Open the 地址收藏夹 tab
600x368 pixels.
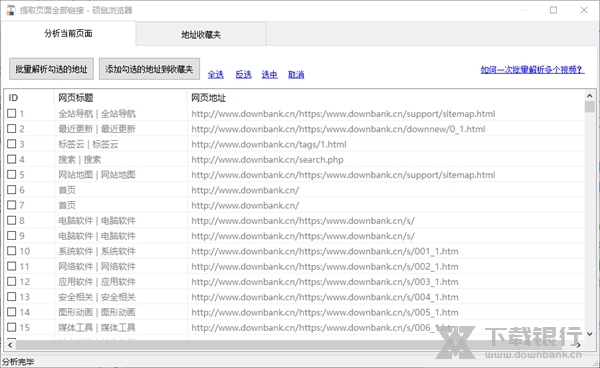[201, 35]
